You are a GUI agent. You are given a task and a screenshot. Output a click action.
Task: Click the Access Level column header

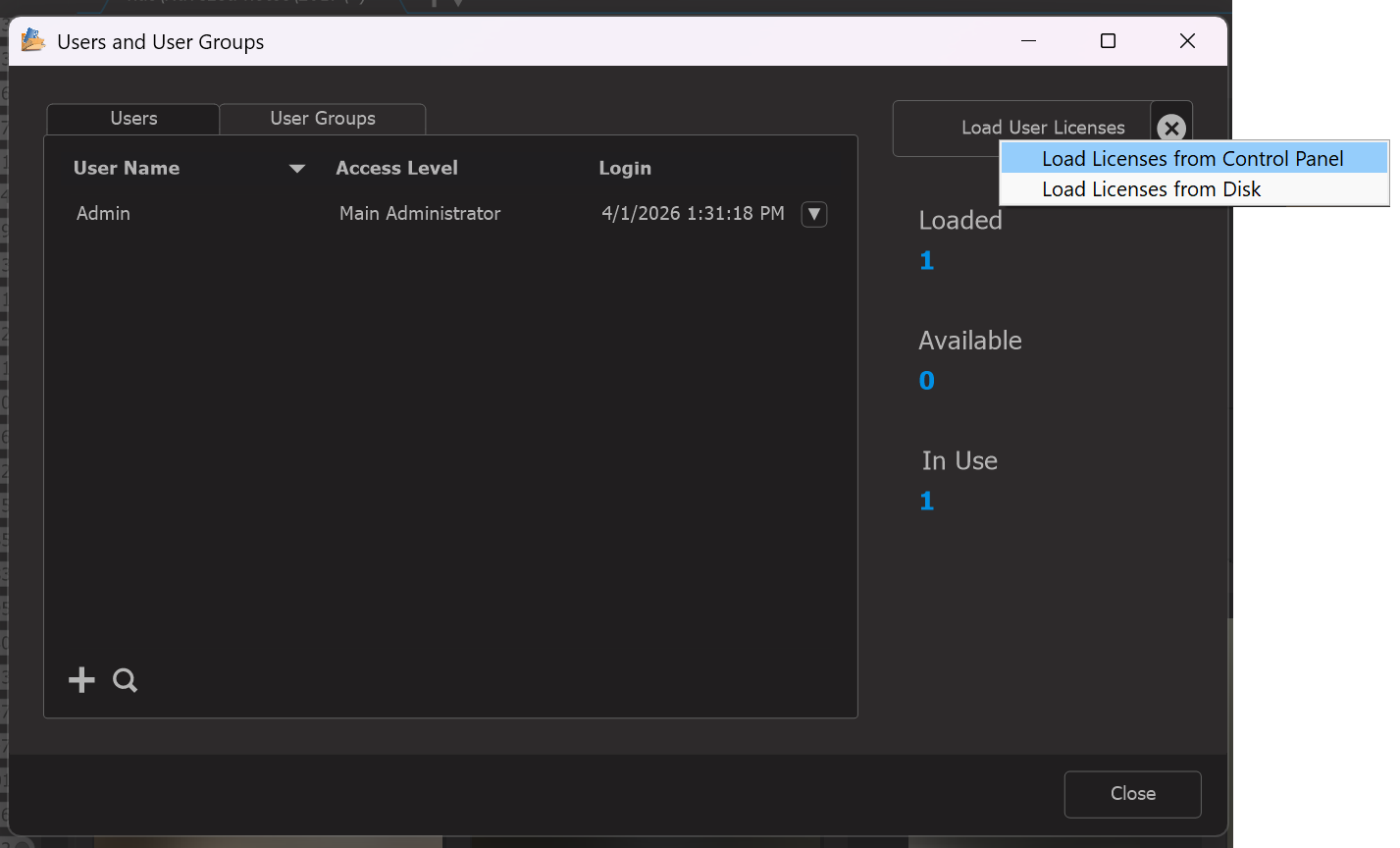click(396, 169)
